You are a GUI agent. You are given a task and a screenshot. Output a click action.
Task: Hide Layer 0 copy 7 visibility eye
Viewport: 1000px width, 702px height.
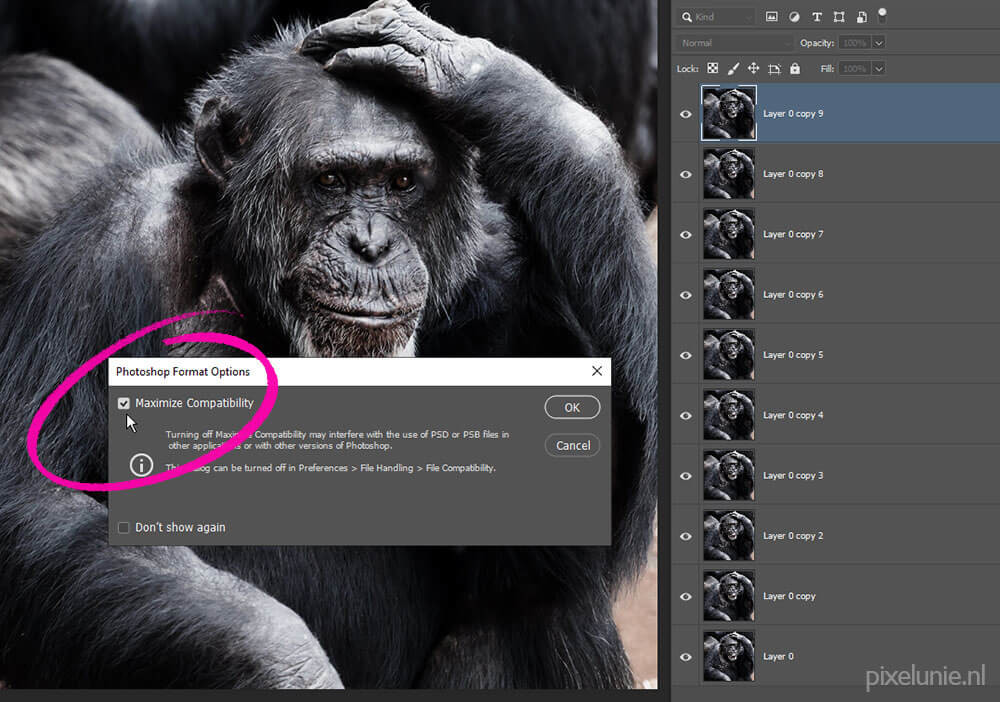686,235
